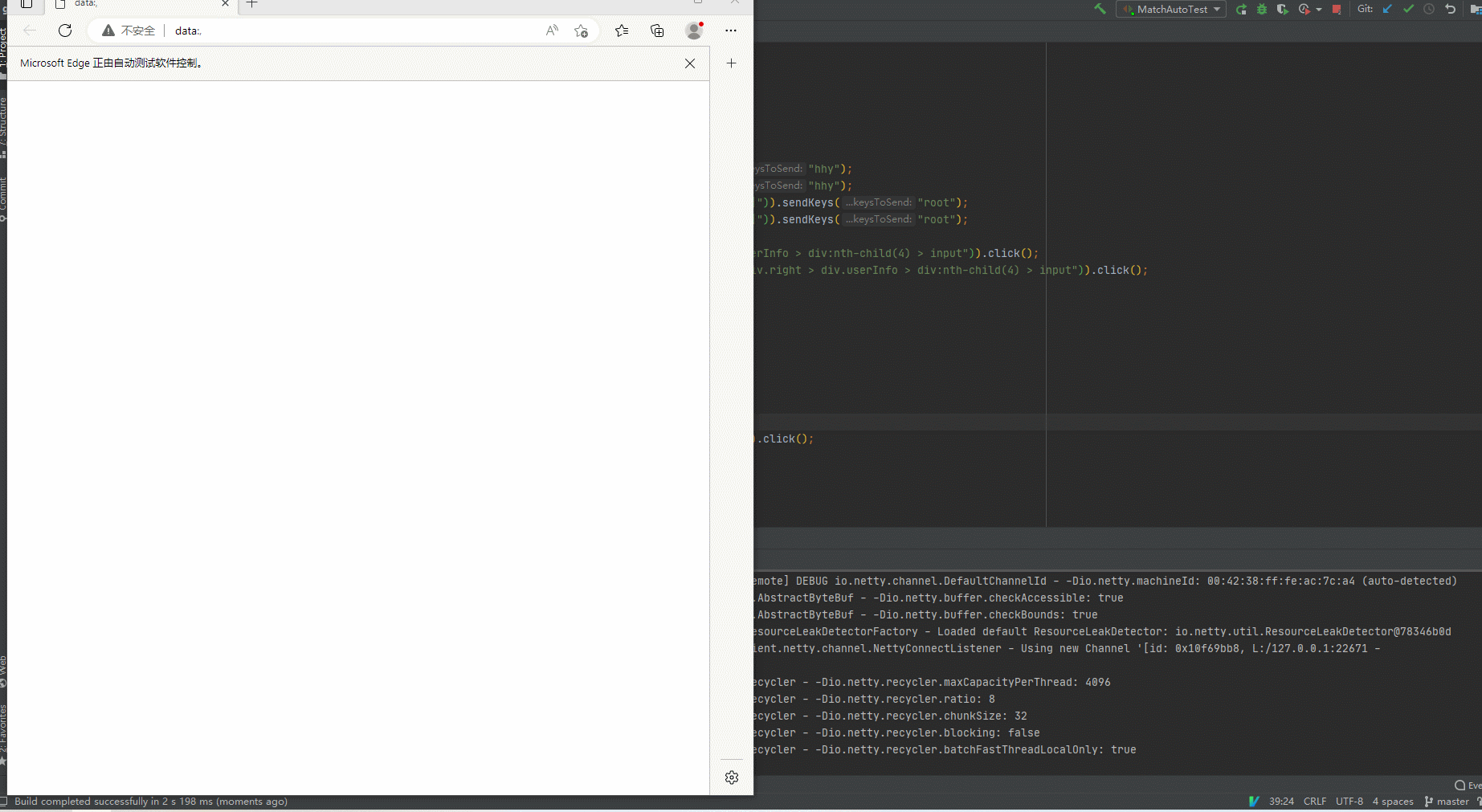
Task: Click the console line with io.netty.machineId
Action: tap(1104, 581)
